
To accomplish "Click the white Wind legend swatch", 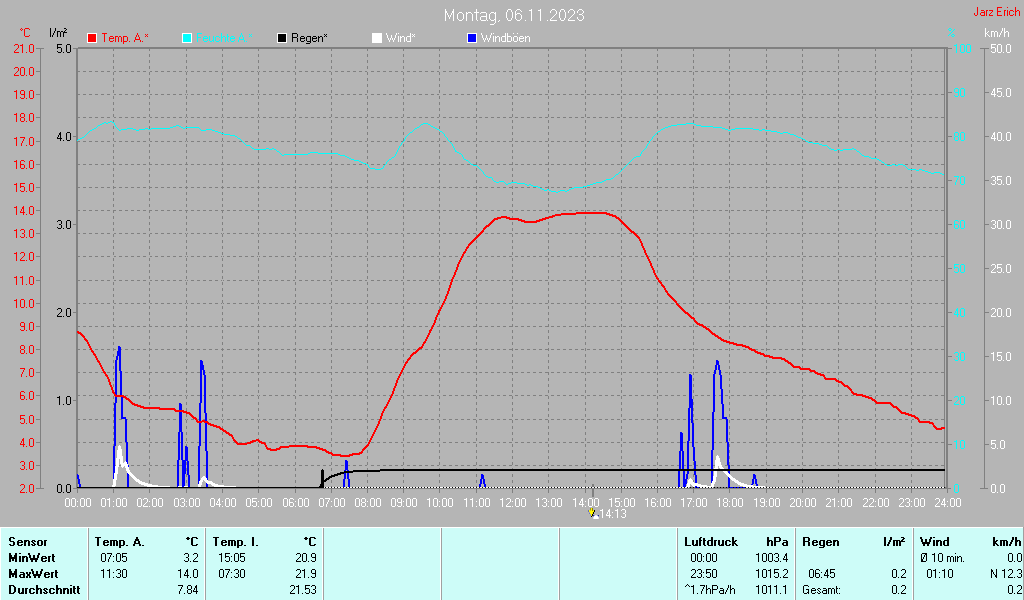I will [376, 38].
